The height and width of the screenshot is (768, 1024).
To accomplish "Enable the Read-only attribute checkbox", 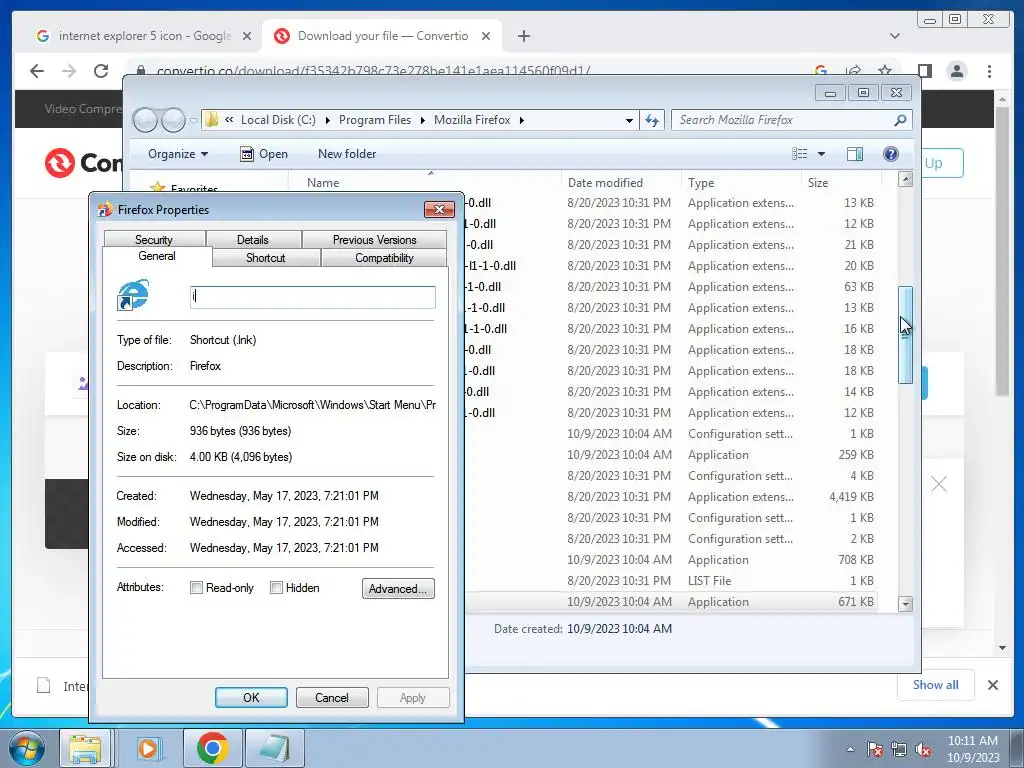I will point(196,588).
